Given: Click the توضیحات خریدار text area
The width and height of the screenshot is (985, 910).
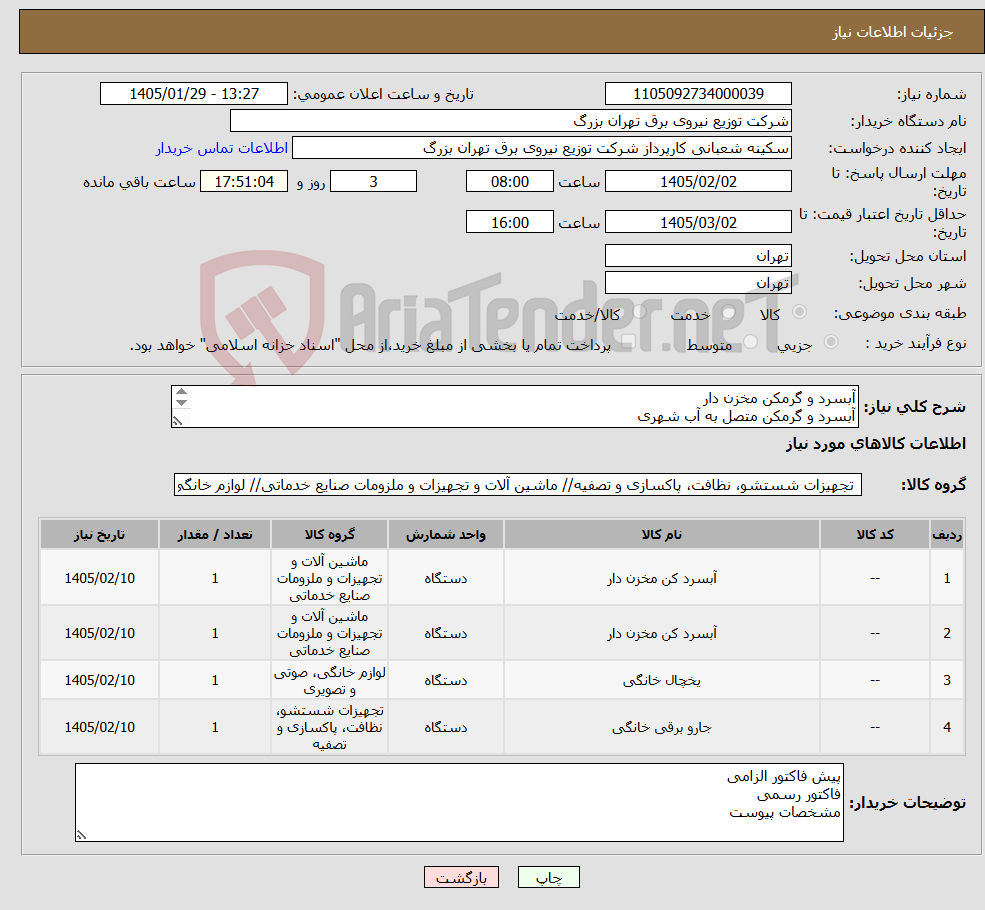Looking at the screenshot, I should coord(459,803).
